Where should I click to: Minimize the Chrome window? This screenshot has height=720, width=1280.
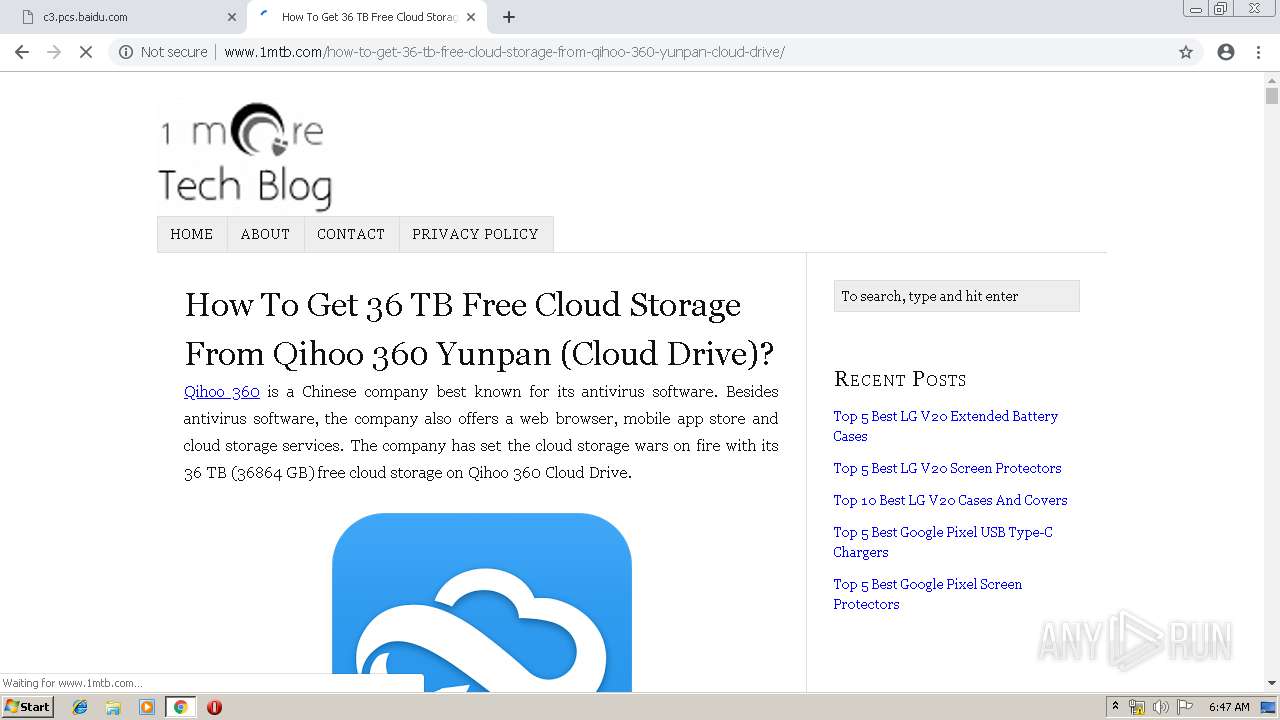(1195, 9)
